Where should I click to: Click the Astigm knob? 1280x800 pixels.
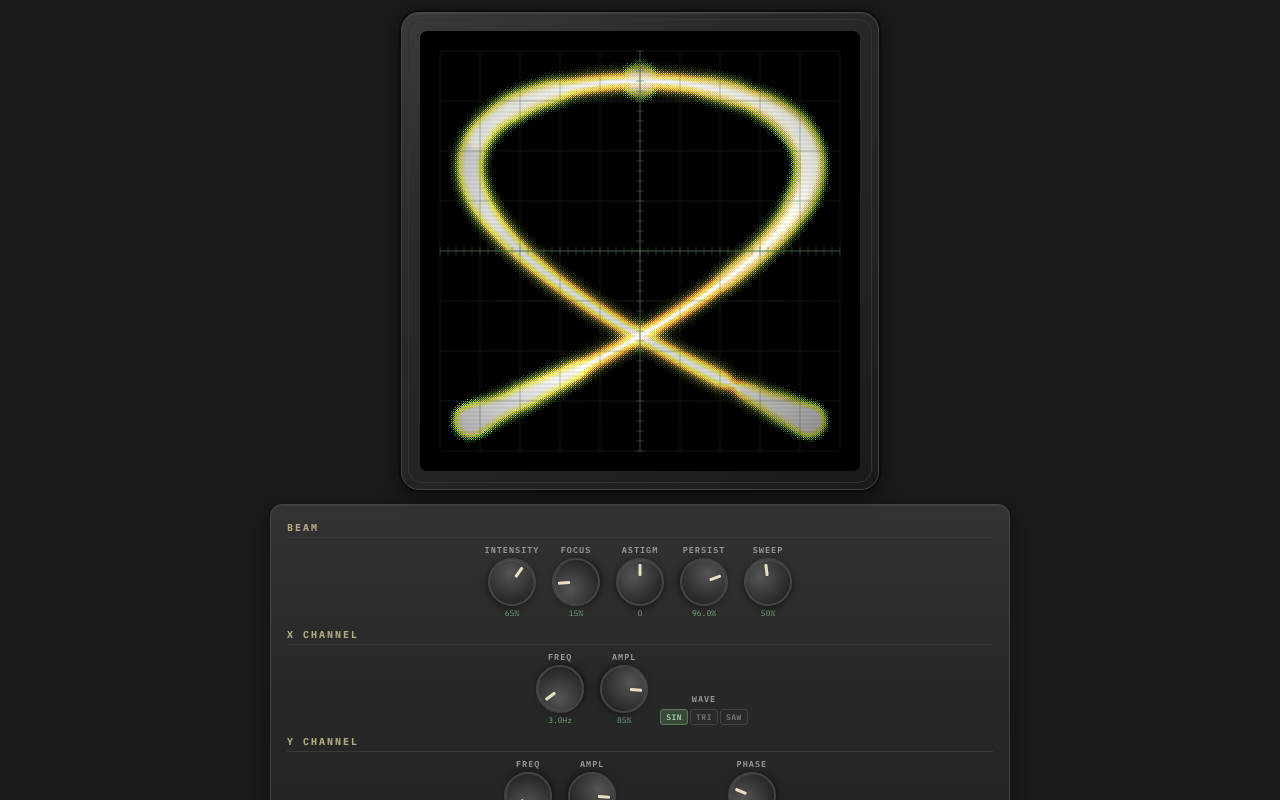[640, 582]
